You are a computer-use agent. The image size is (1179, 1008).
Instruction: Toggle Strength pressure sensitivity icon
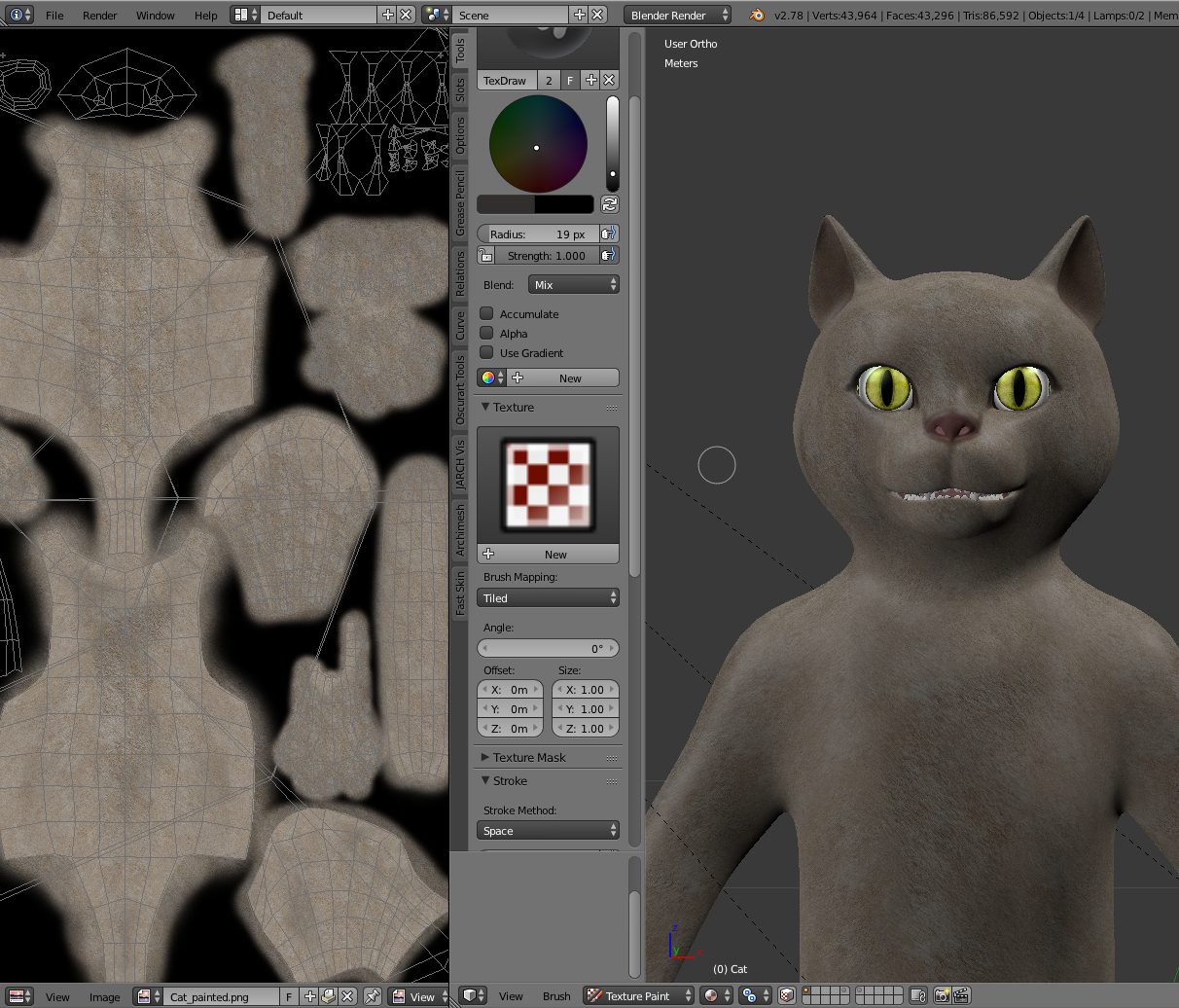(609, 255)
